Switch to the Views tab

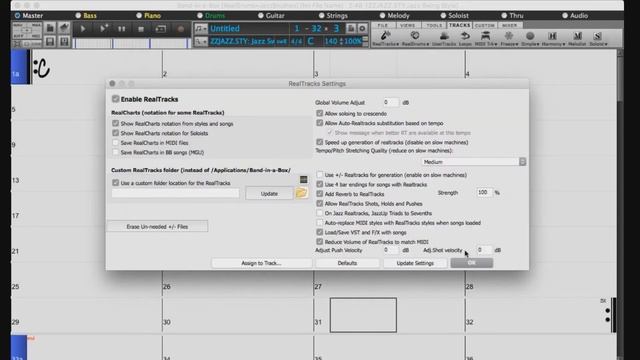pyautogui.click(x=407, y=25)
